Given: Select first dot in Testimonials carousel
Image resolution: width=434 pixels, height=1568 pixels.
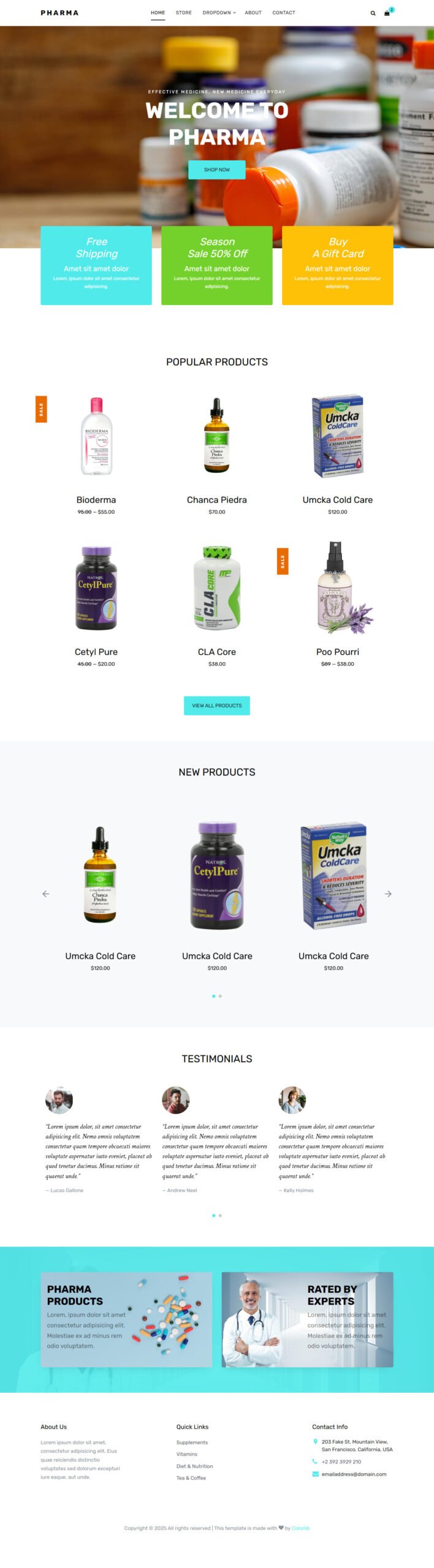Looking at the screenshot, I should tap(213, 1215).
